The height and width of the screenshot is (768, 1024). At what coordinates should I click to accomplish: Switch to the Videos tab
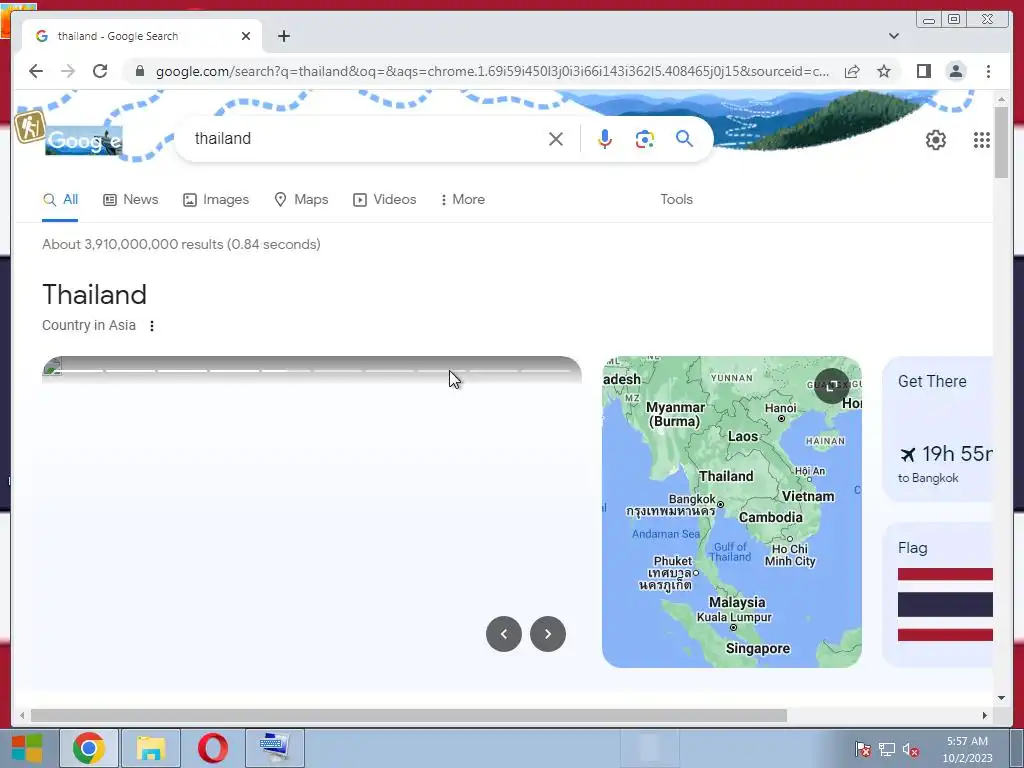point(385,199)
